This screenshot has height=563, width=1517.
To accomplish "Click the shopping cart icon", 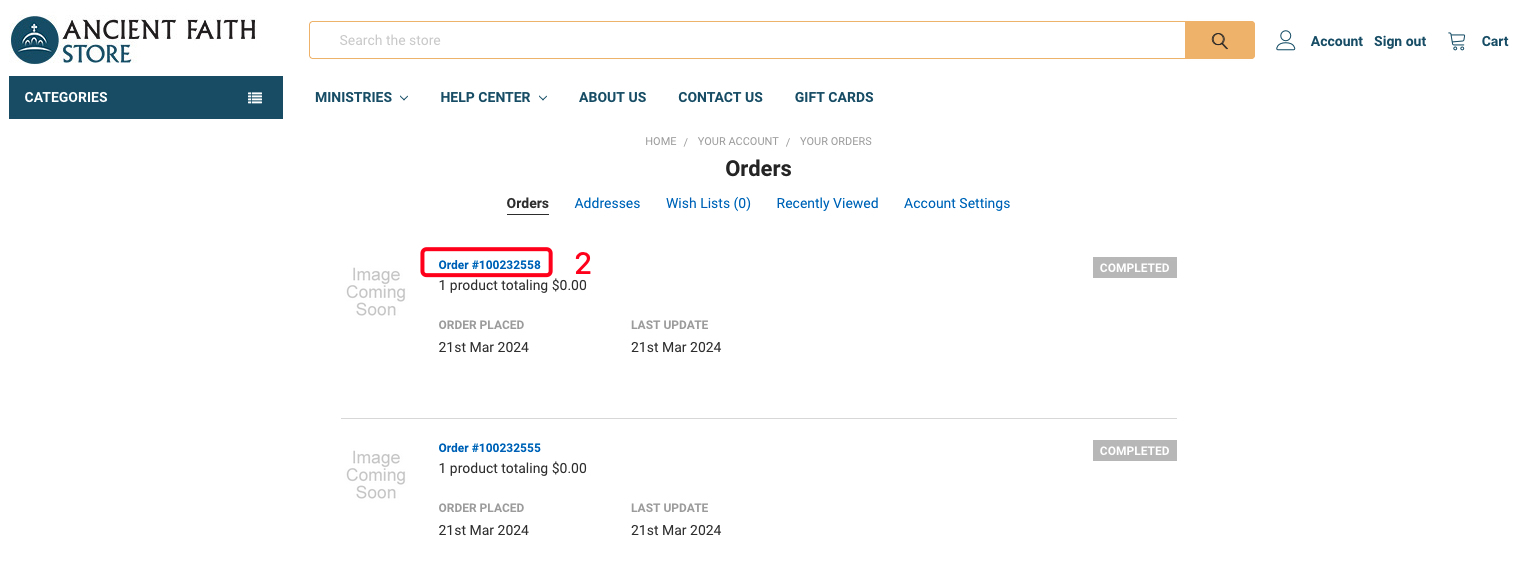I will pos(1457,40).
